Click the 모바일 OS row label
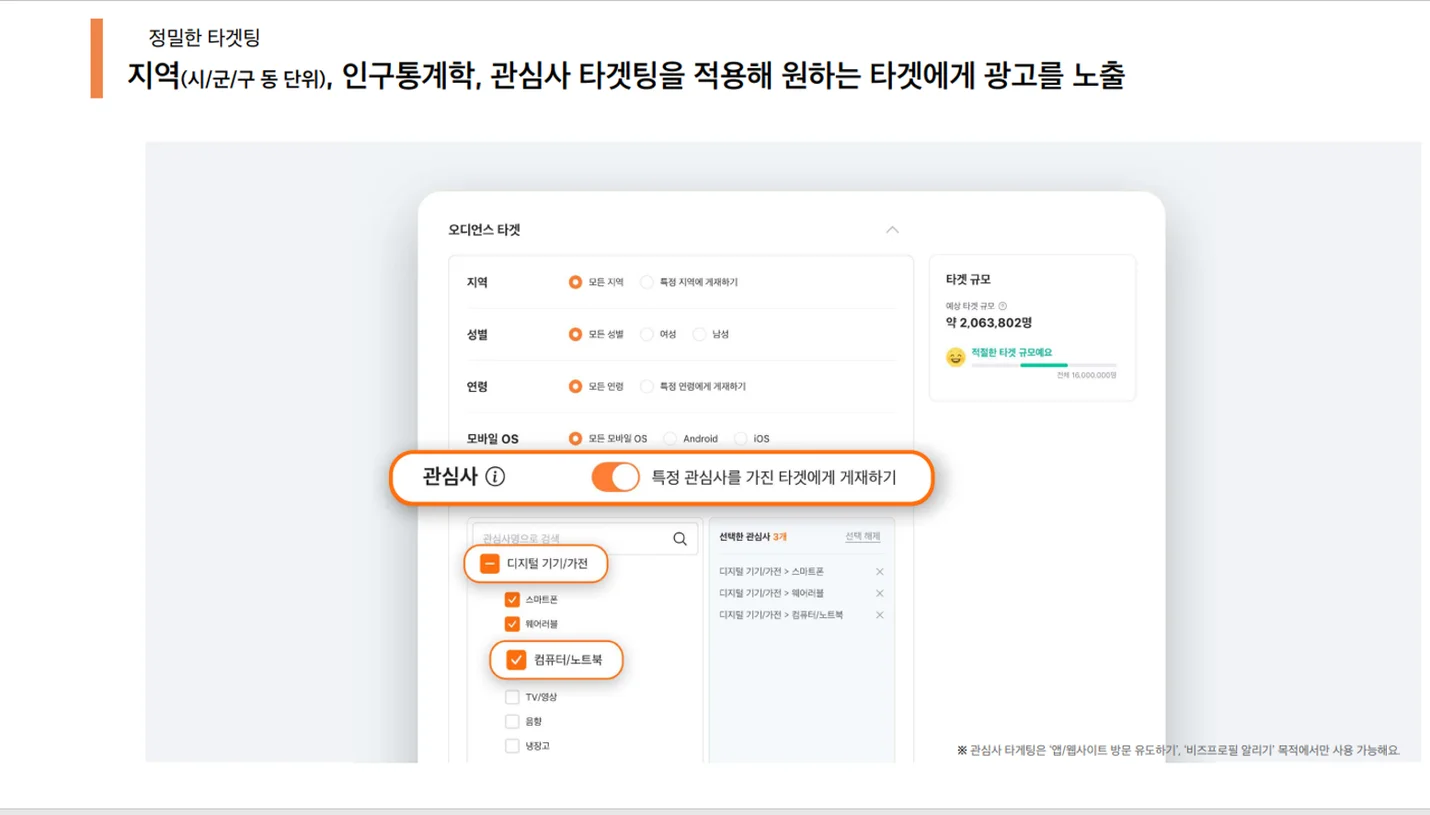This screenshot has width=1430, height=815. 492,439
